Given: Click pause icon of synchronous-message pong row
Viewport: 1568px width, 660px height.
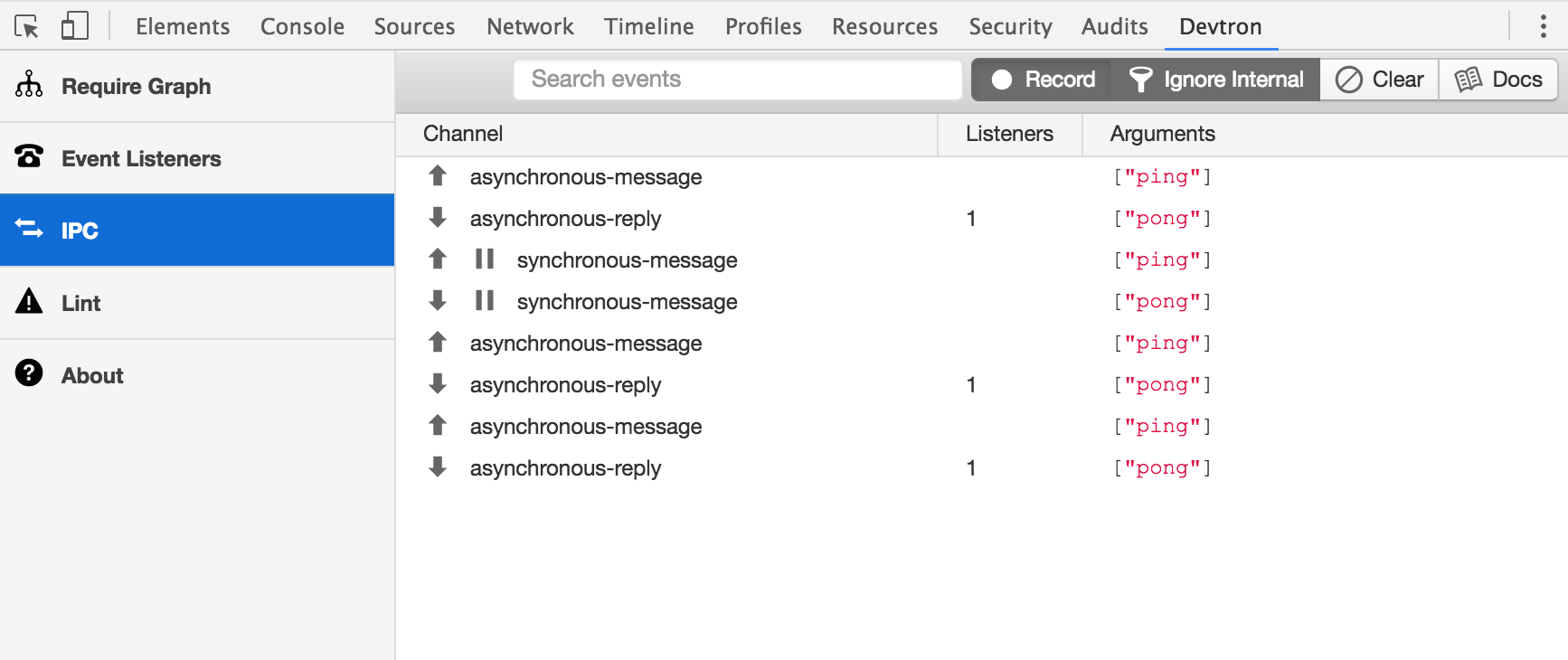Looking at the screenshot, I should [485, 300].
